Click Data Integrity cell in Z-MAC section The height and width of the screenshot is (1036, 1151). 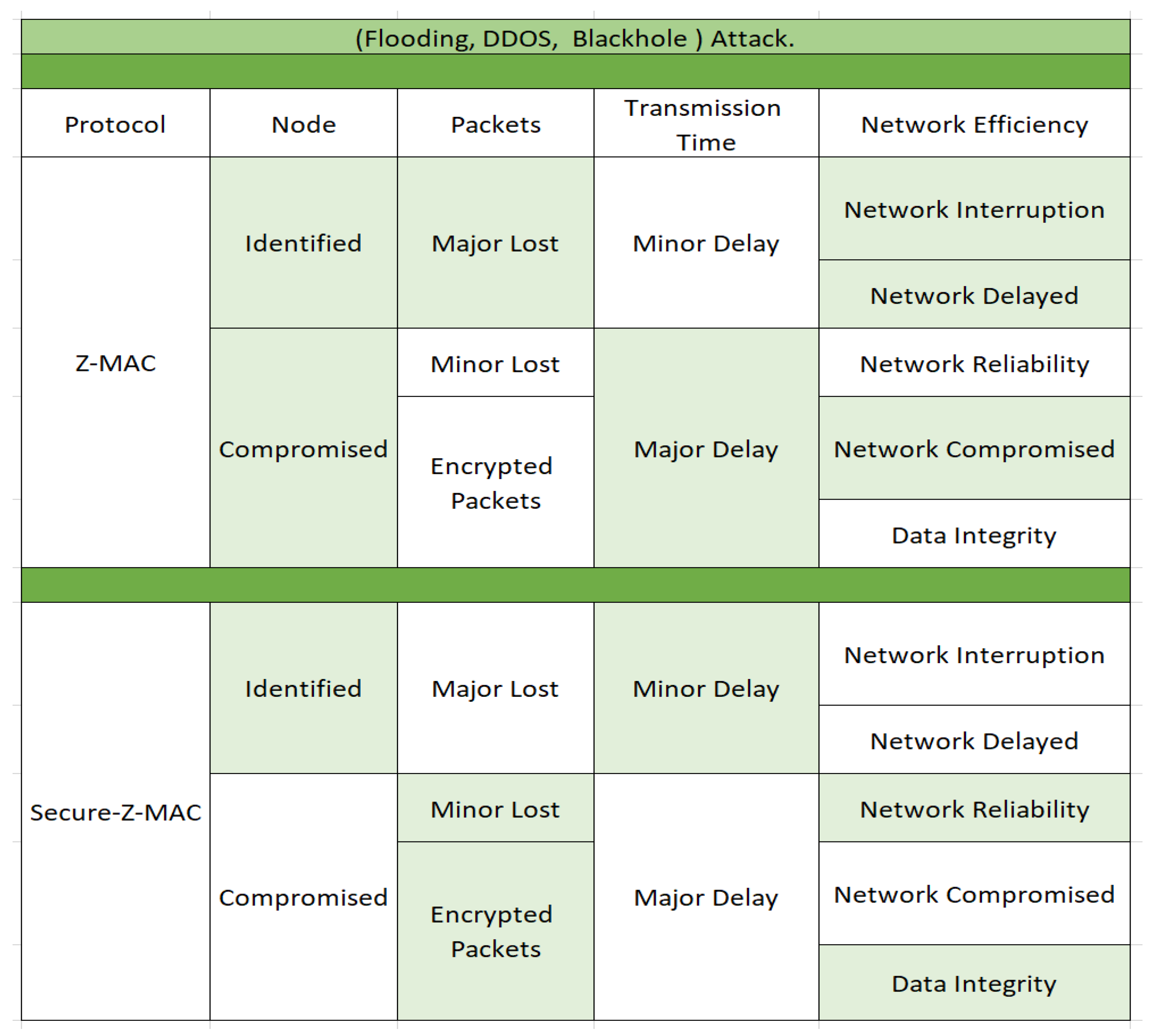[x=974, y=535]
